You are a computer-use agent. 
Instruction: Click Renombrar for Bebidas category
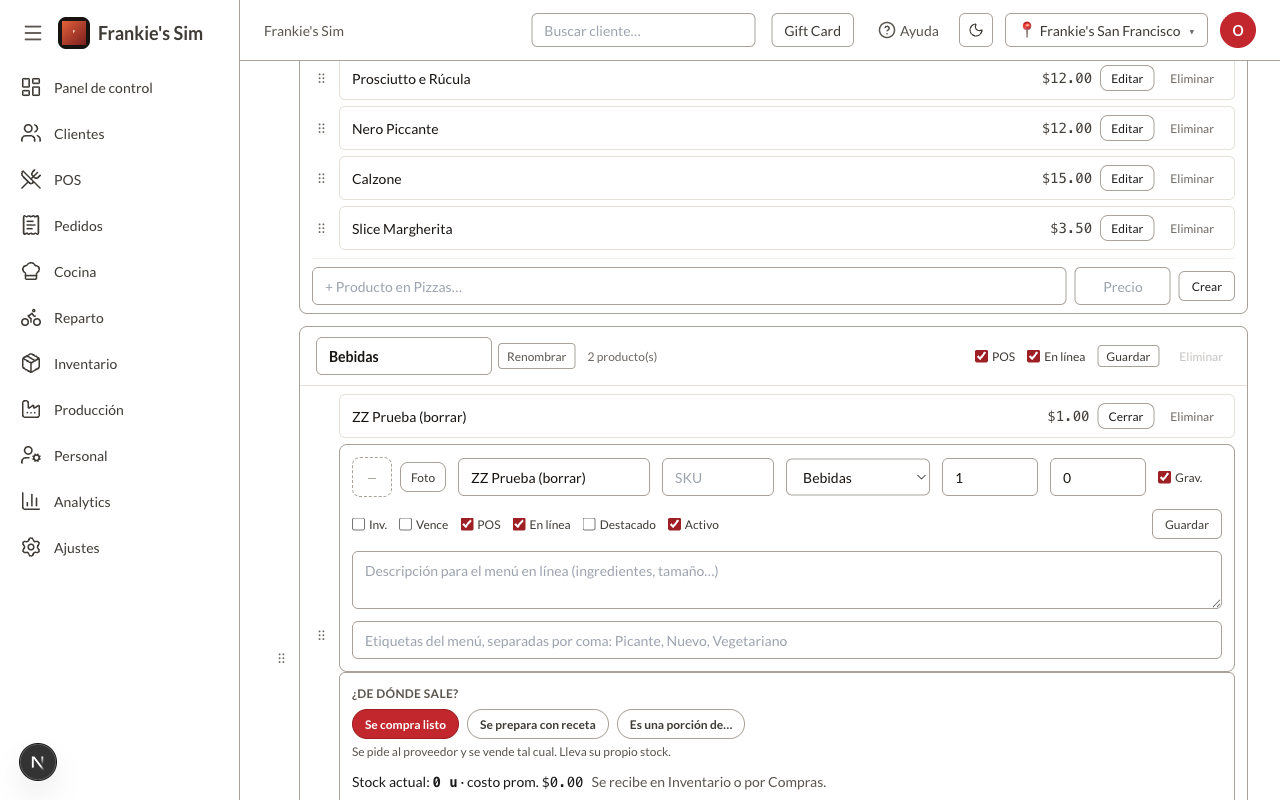click(537, 356)
